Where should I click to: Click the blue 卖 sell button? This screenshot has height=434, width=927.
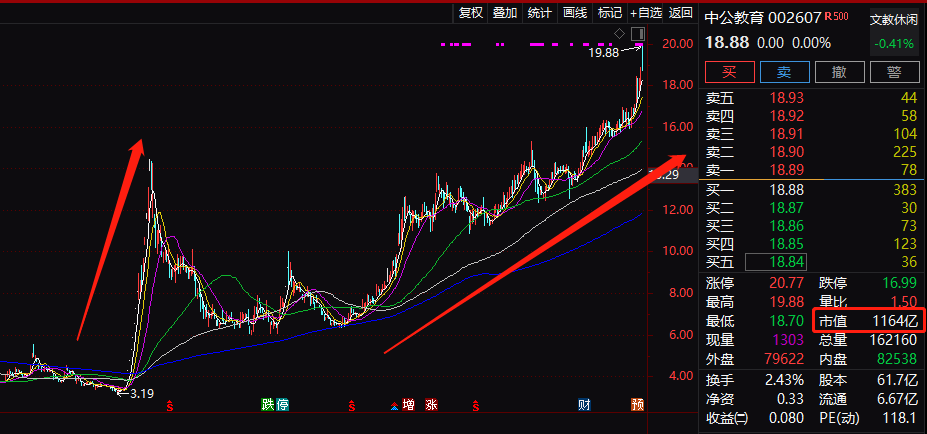784,72
